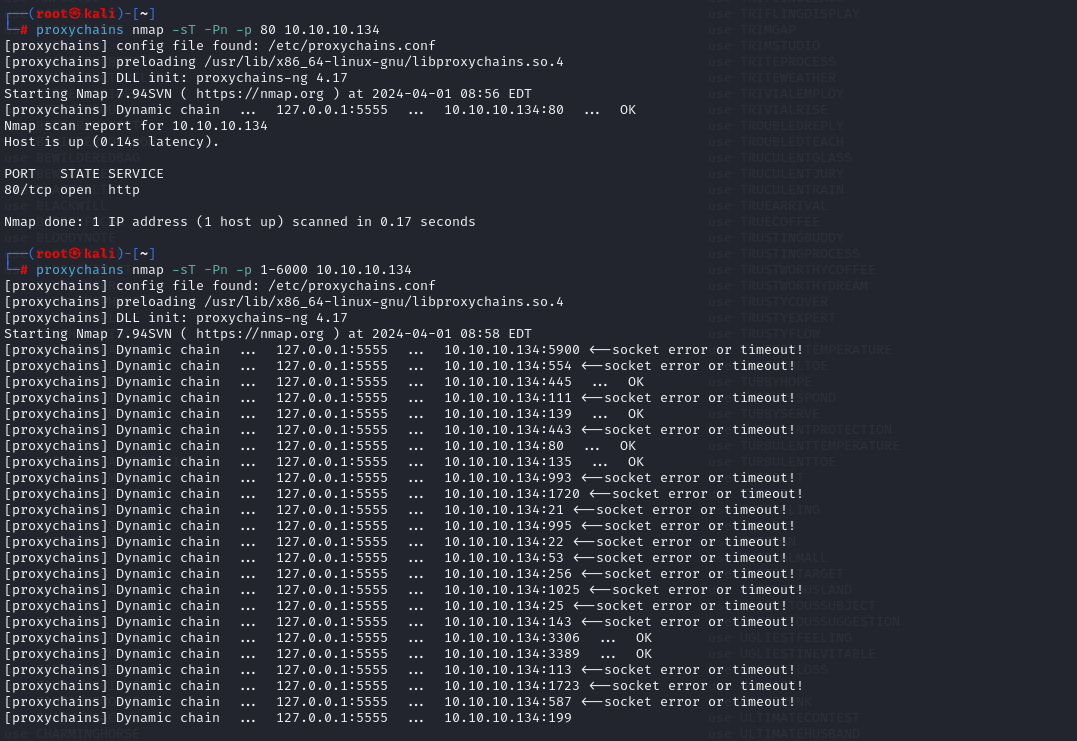Viewport: 1077px width, 741px height.
Task: Click the error arrow on the port 1723 line
Action: click(x=599, y=686)
